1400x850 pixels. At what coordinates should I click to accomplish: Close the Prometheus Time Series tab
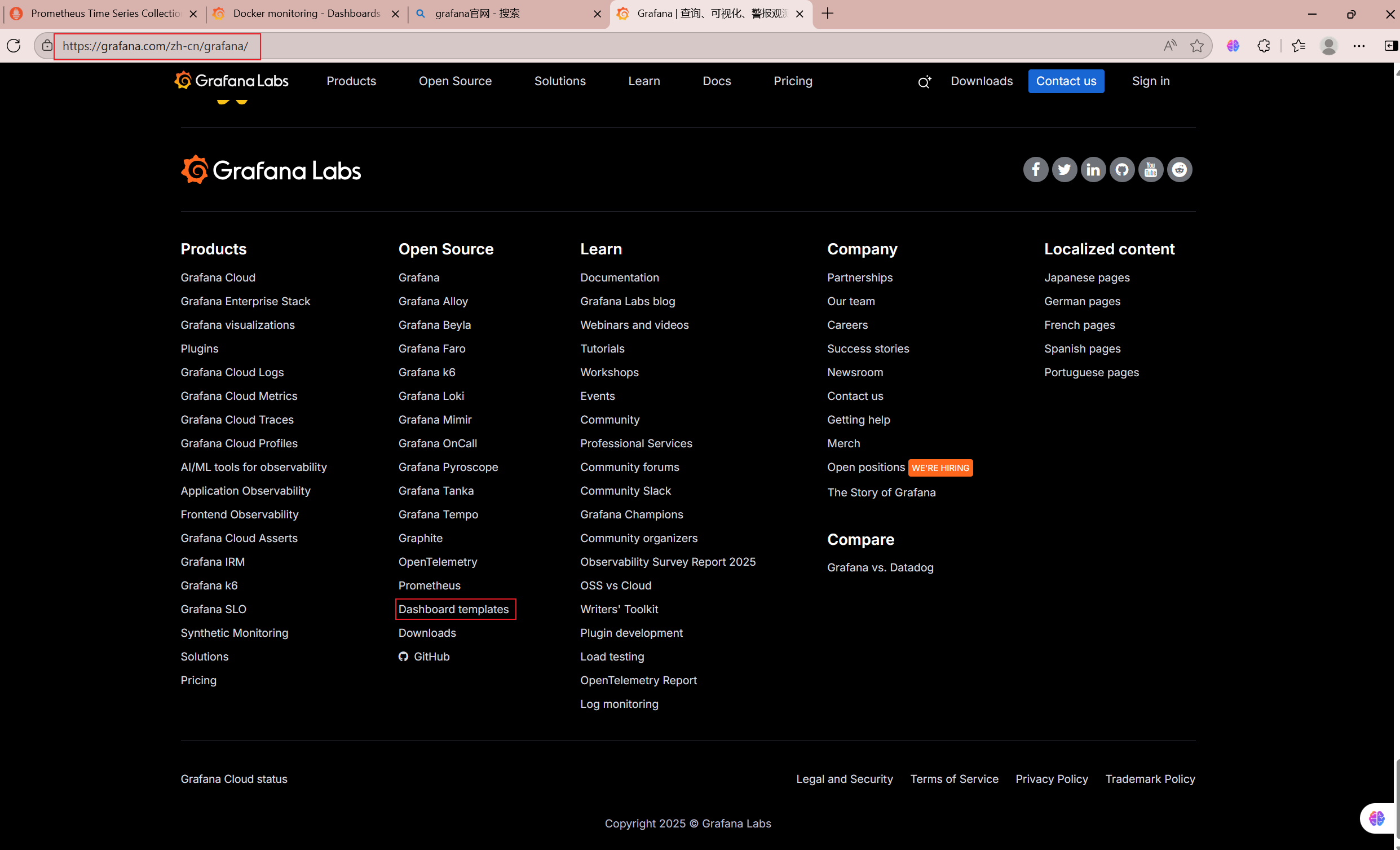[x=193, y=14]
